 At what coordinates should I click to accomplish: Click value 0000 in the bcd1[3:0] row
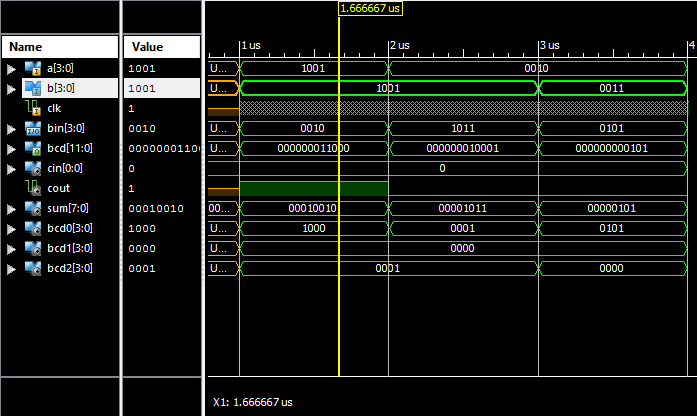point(142,248)
